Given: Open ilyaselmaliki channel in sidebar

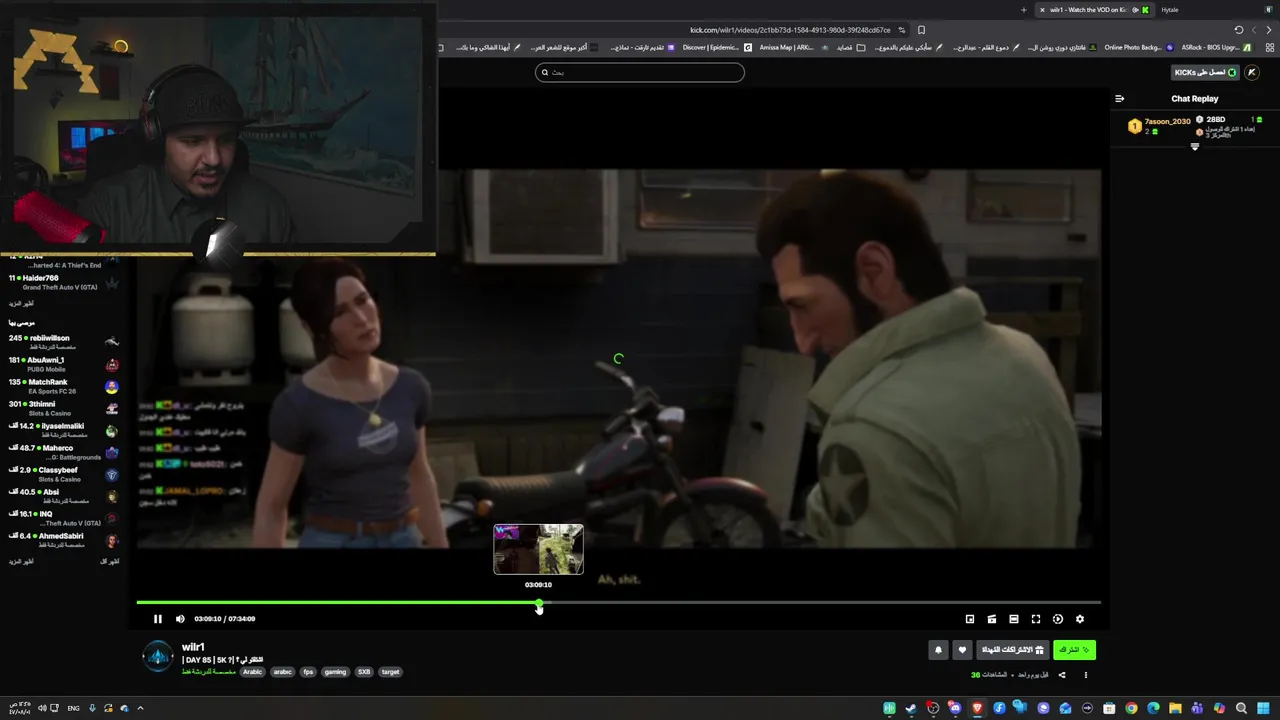Looking at the screenshot, I should (64, 430).
